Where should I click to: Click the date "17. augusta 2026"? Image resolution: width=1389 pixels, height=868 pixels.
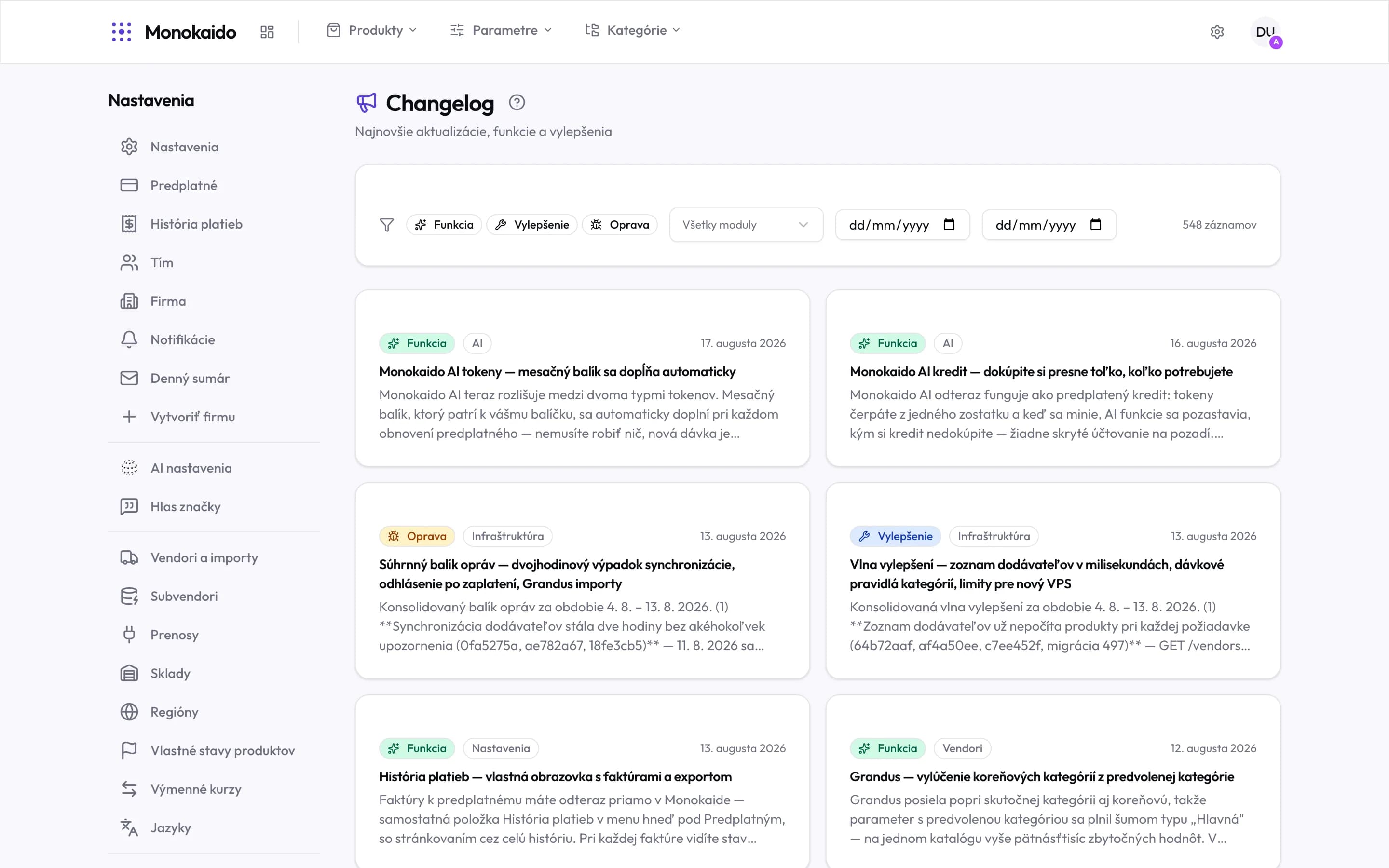pos(743,343)
